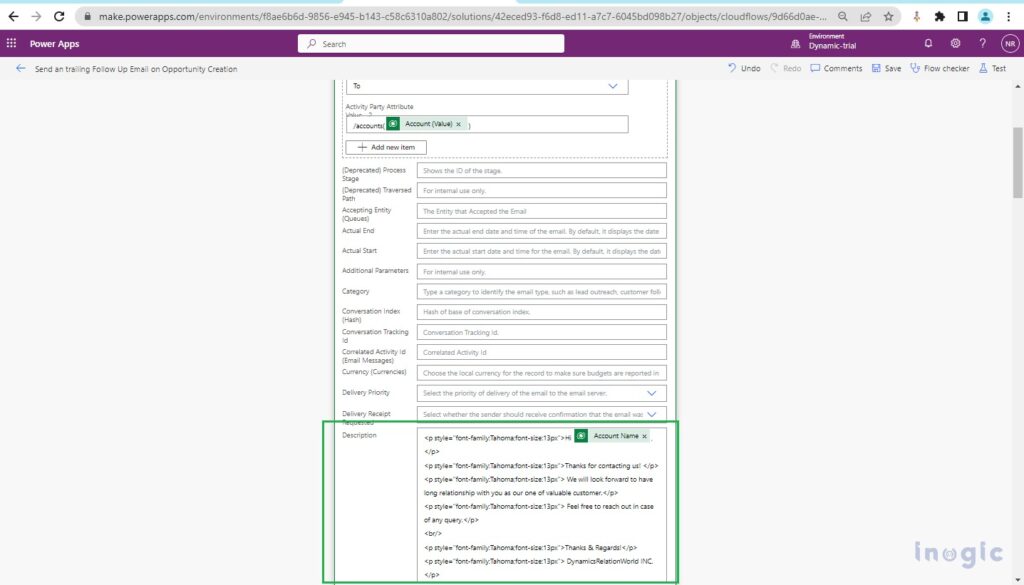
Task: Click Test button
Action: [x=993, y=68]
